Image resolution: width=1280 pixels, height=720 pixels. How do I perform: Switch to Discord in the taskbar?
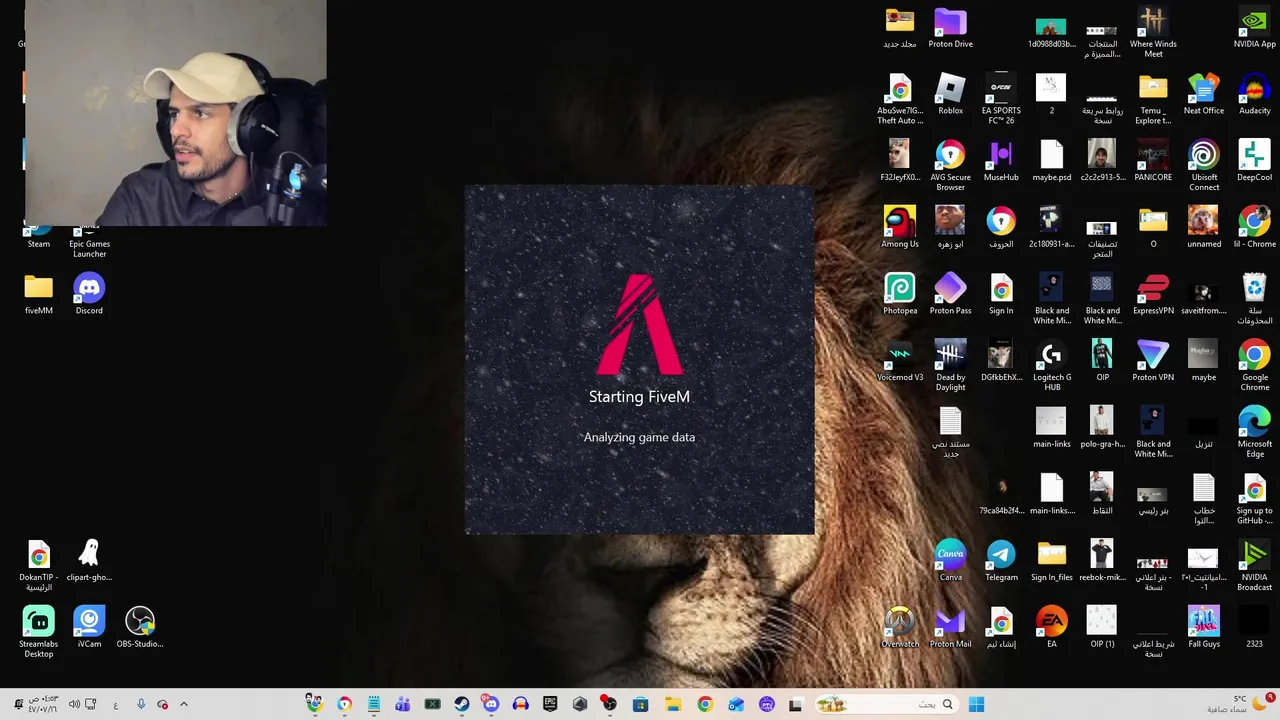pos(490,704)
